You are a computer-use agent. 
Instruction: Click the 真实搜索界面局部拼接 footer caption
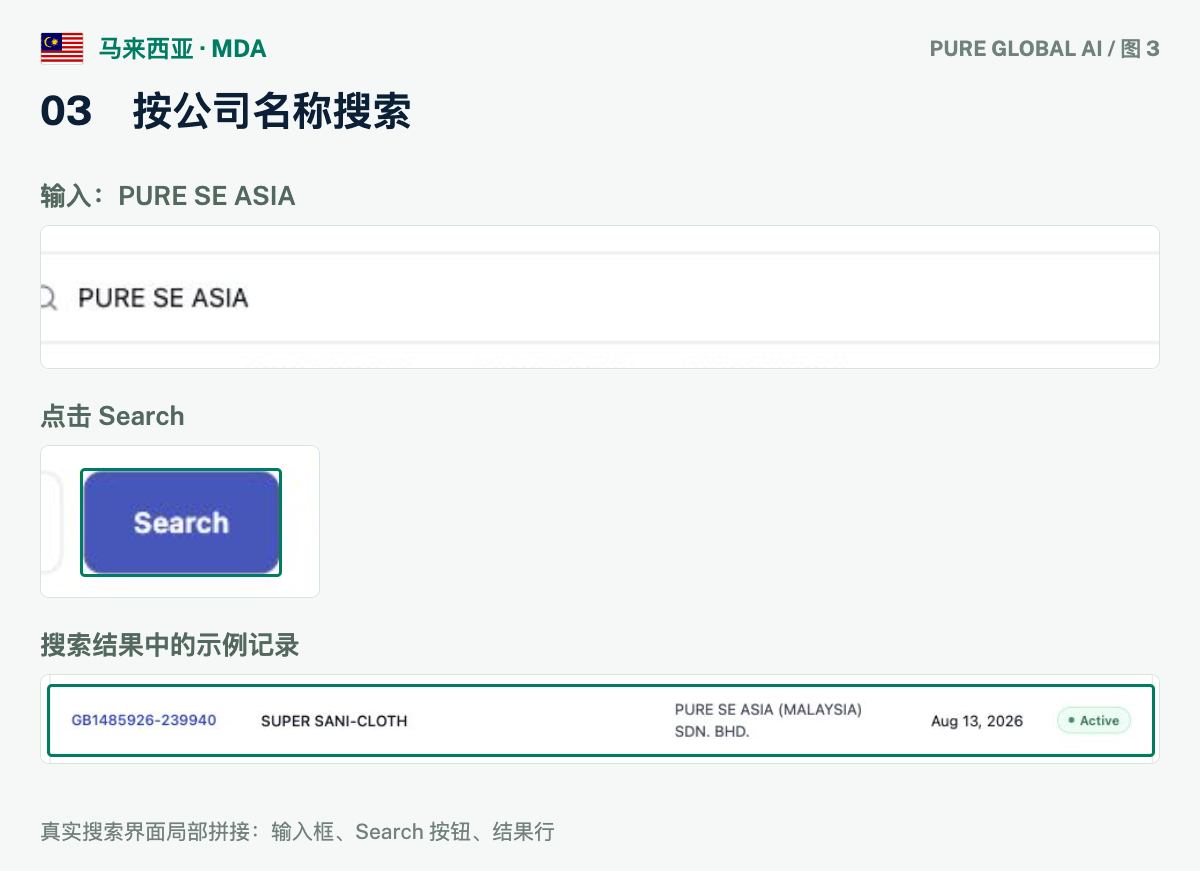[x=297, y=831]
